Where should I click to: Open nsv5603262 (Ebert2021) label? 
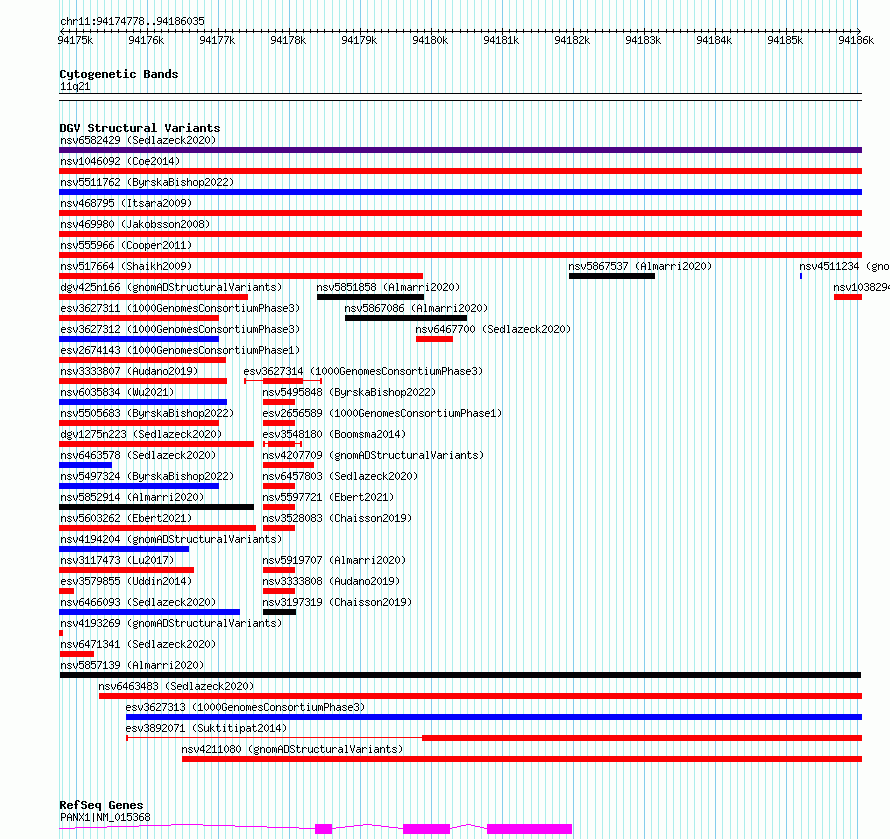click(x=126, y=518)
